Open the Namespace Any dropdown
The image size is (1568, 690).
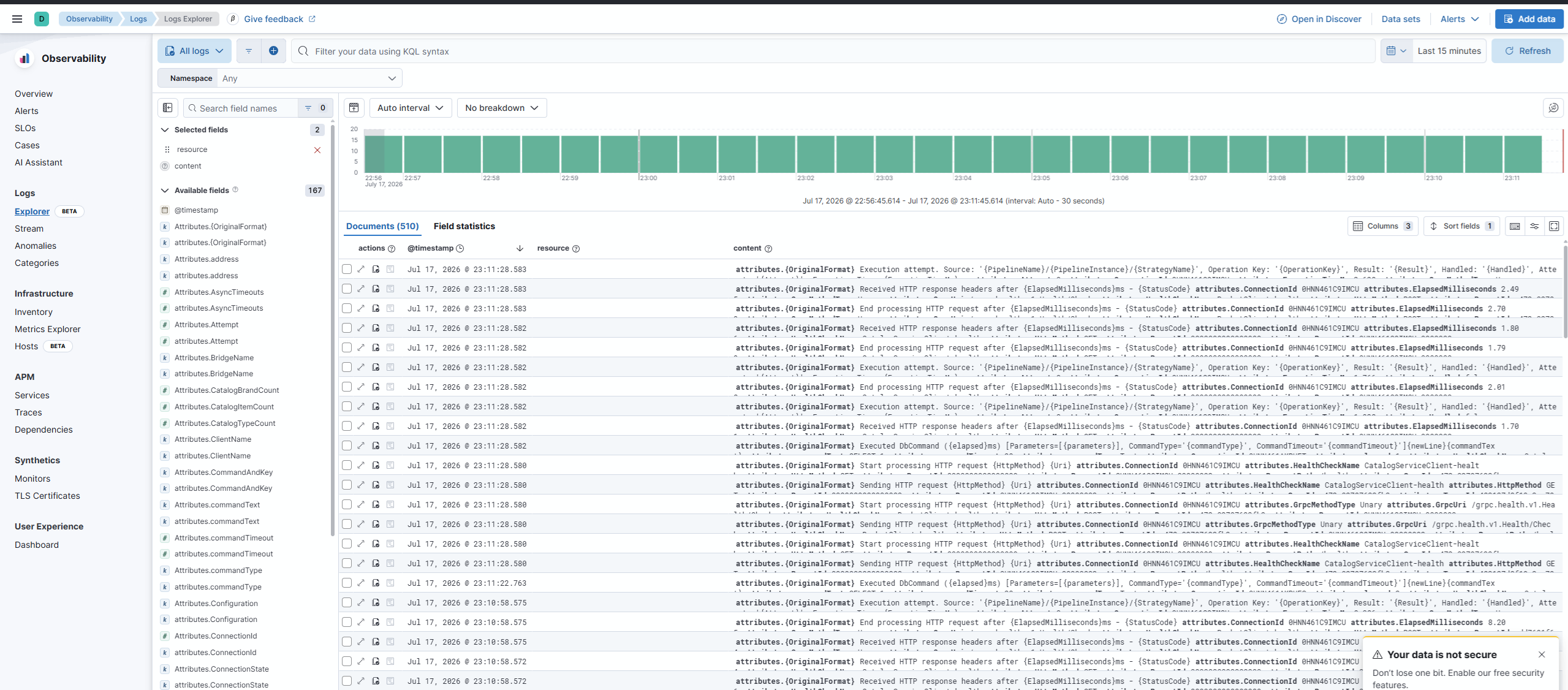click(309, 78)
